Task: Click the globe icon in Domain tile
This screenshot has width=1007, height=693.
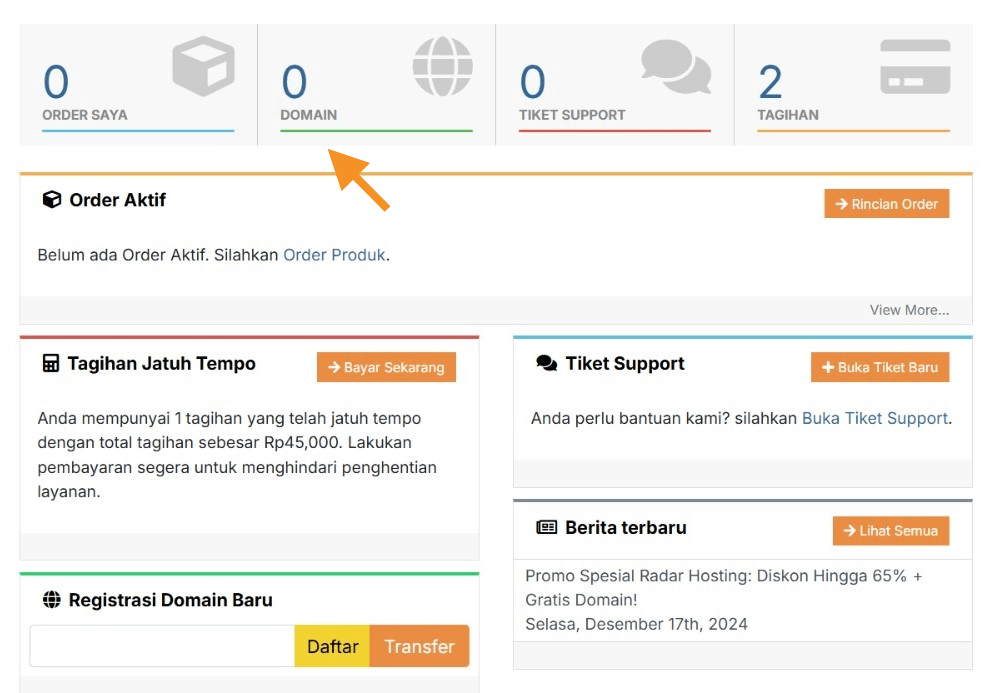Action: (x=442, y=67)
